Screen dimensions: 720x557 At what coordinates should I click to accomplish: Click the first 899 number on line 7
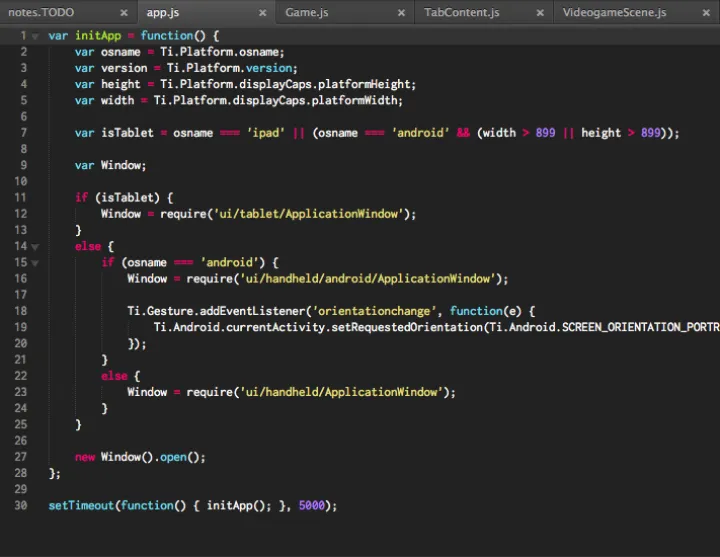(545, 133)
